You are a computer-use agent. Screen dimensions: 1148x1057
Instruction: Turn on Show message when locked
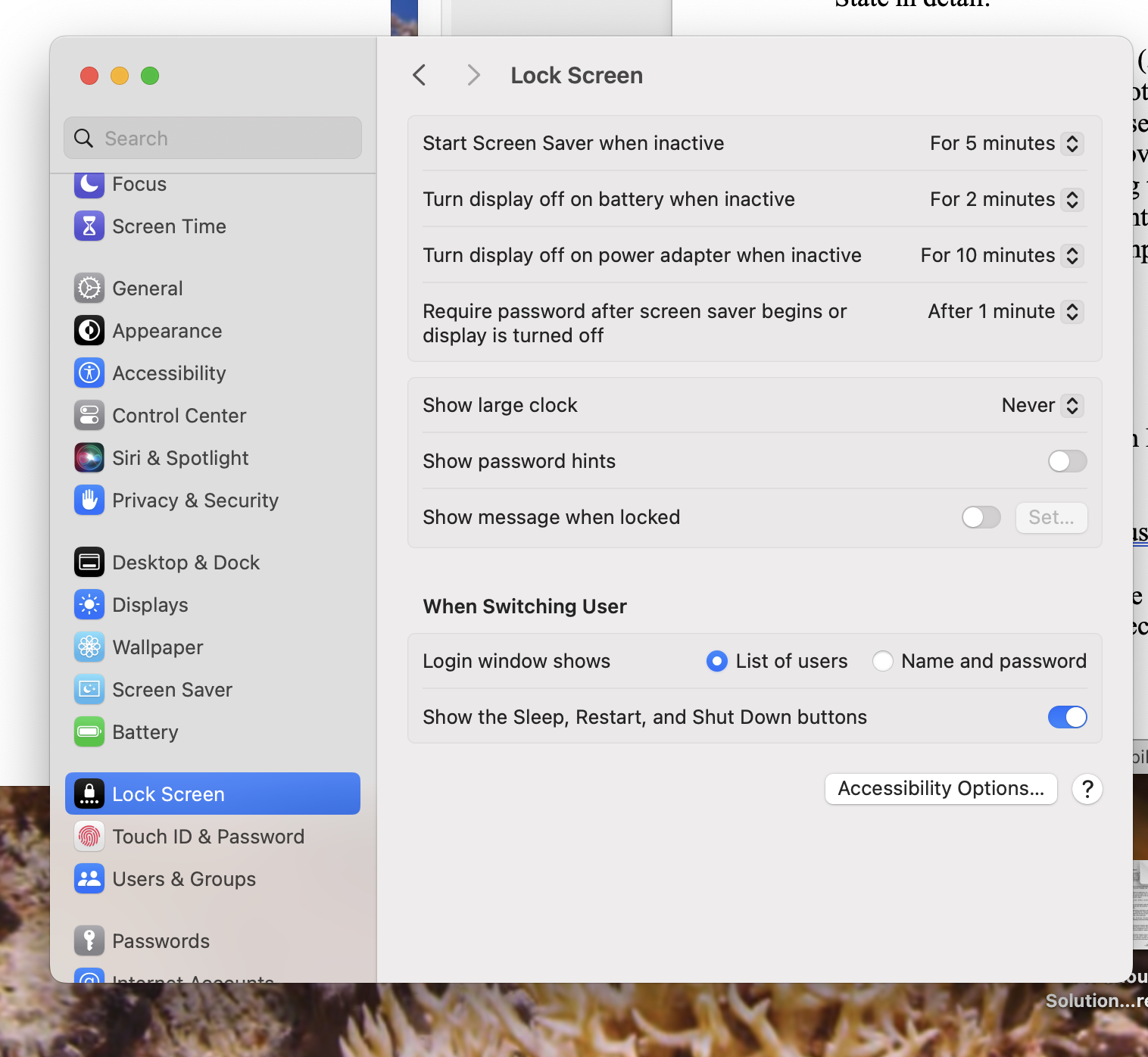(981, 517)
